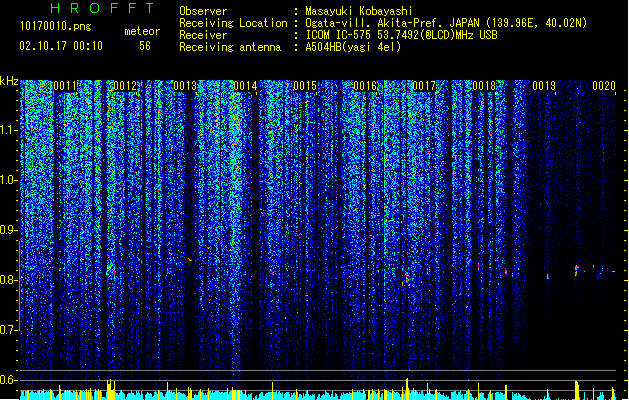The image size is (629, 400).
Task: Click the 0015 time marker
Action: pyautogui.click(x=305, y=86)
